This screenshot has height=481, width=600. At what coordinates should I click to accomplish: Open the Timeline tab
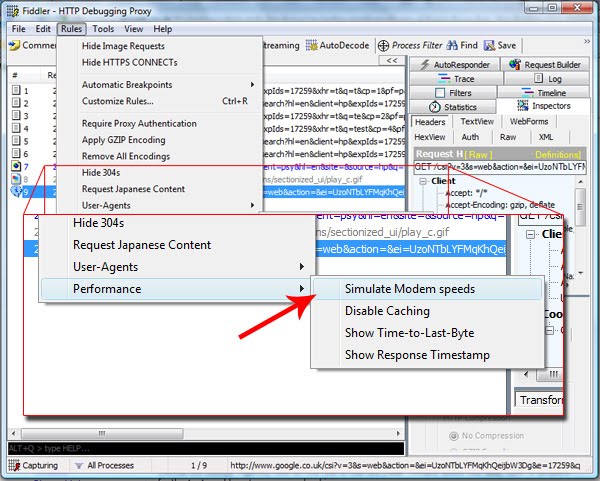coord(543,93)
